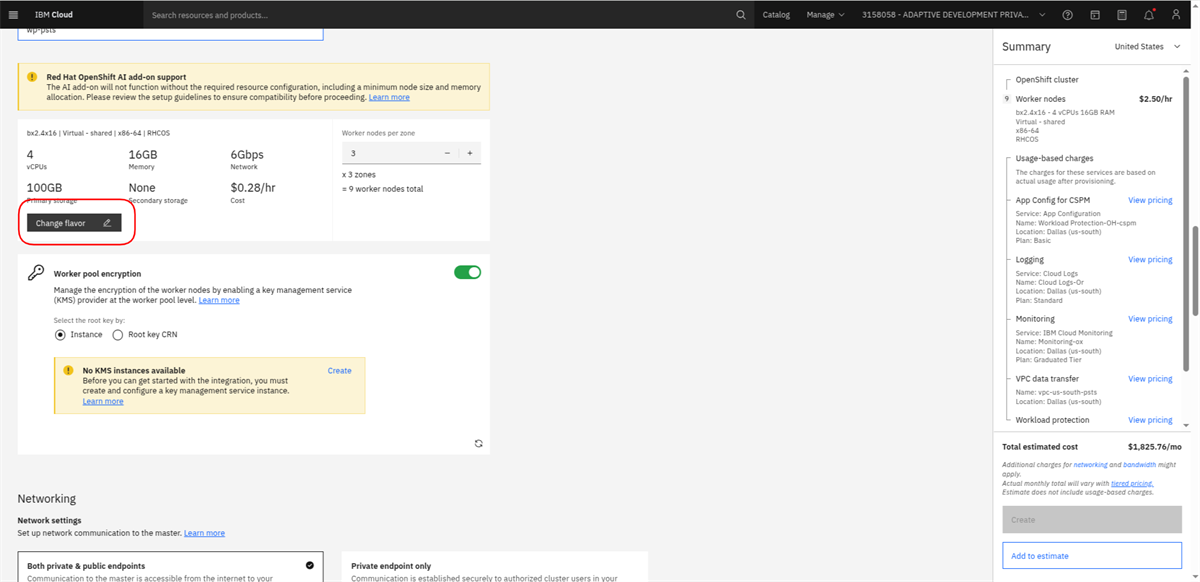
Task: Open the notifications bell
Action: tap(1149, 15)
